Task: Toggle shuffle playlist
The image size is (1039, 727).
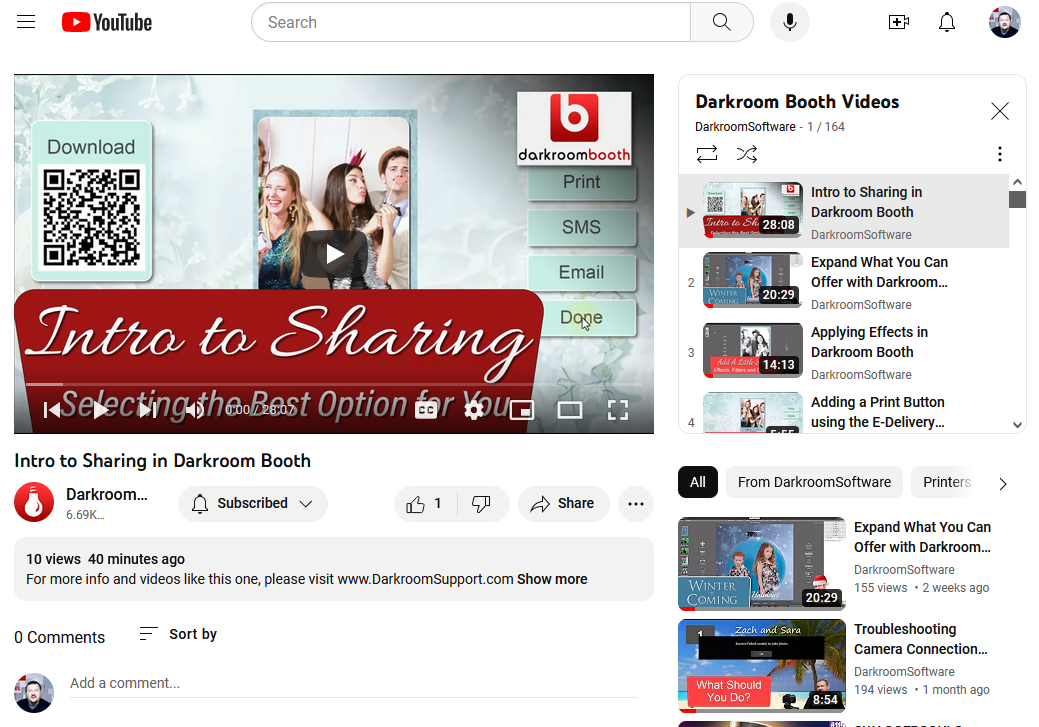Action: tap(747, 154)
